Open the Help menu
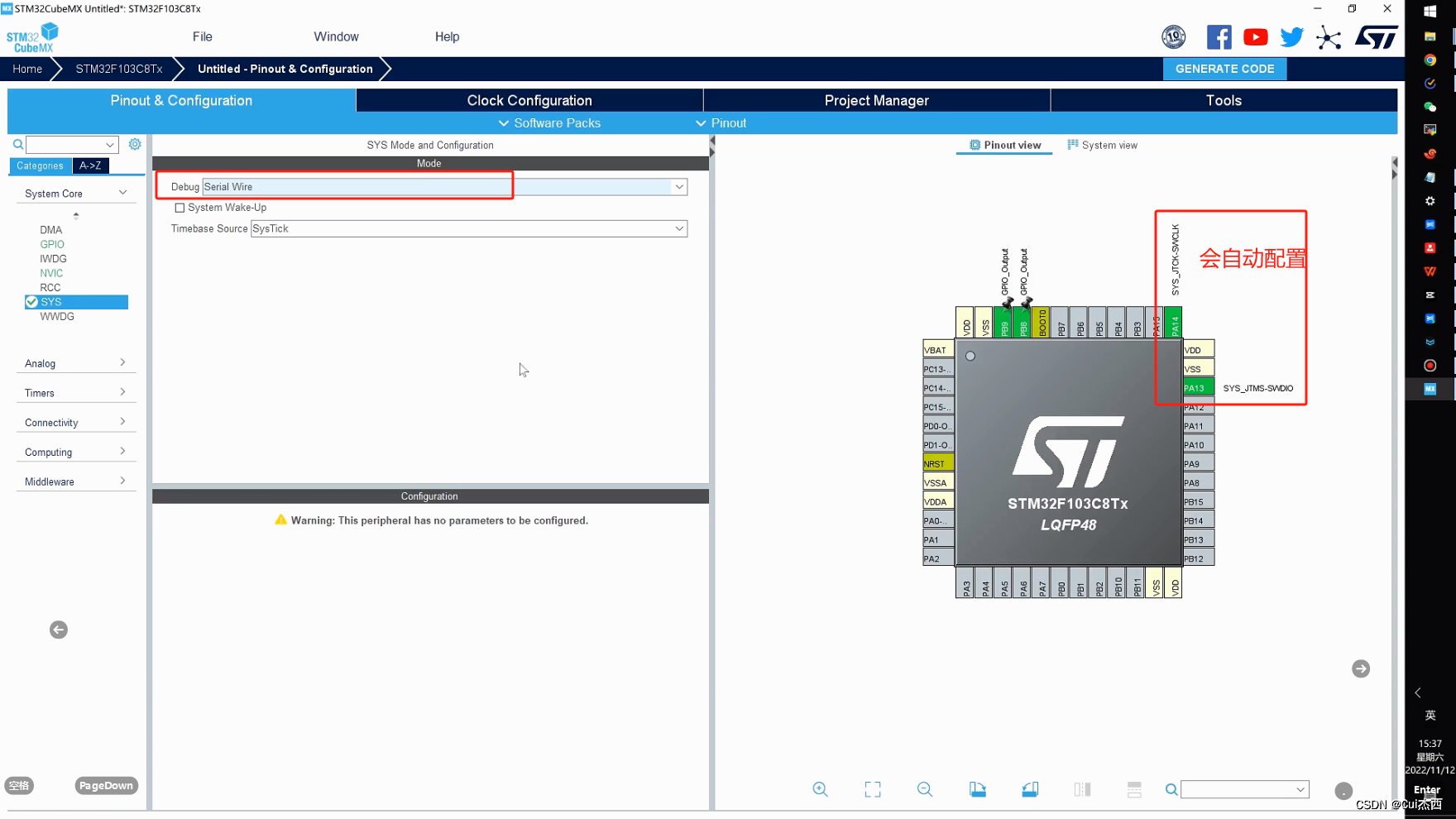 (447, 36)
